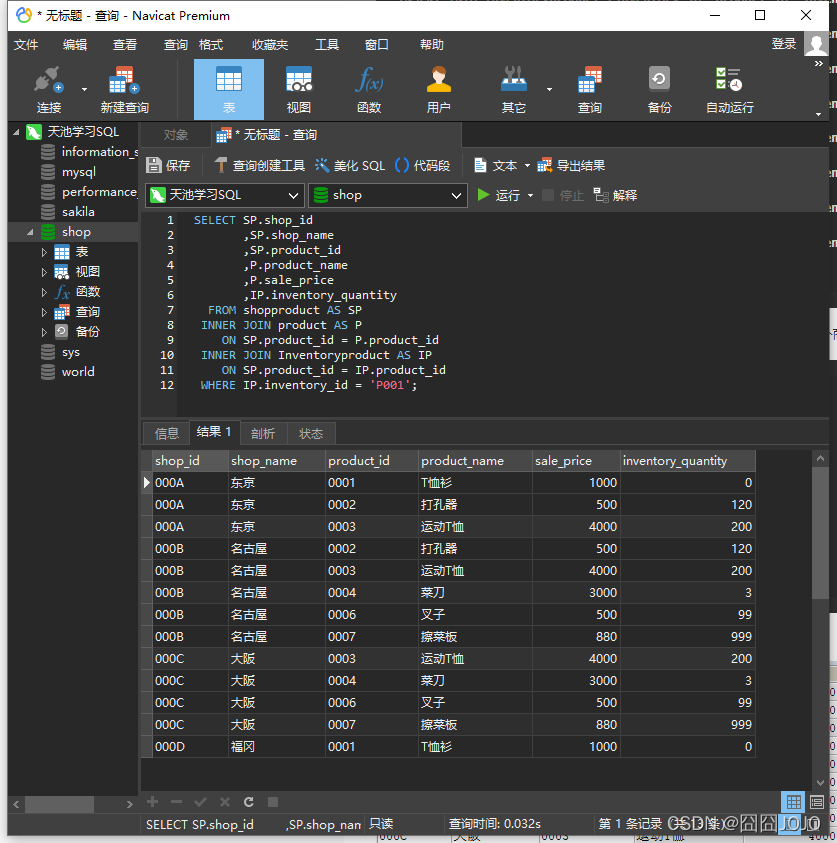Click the 解释 (Explain) button

tap(616, 195)
